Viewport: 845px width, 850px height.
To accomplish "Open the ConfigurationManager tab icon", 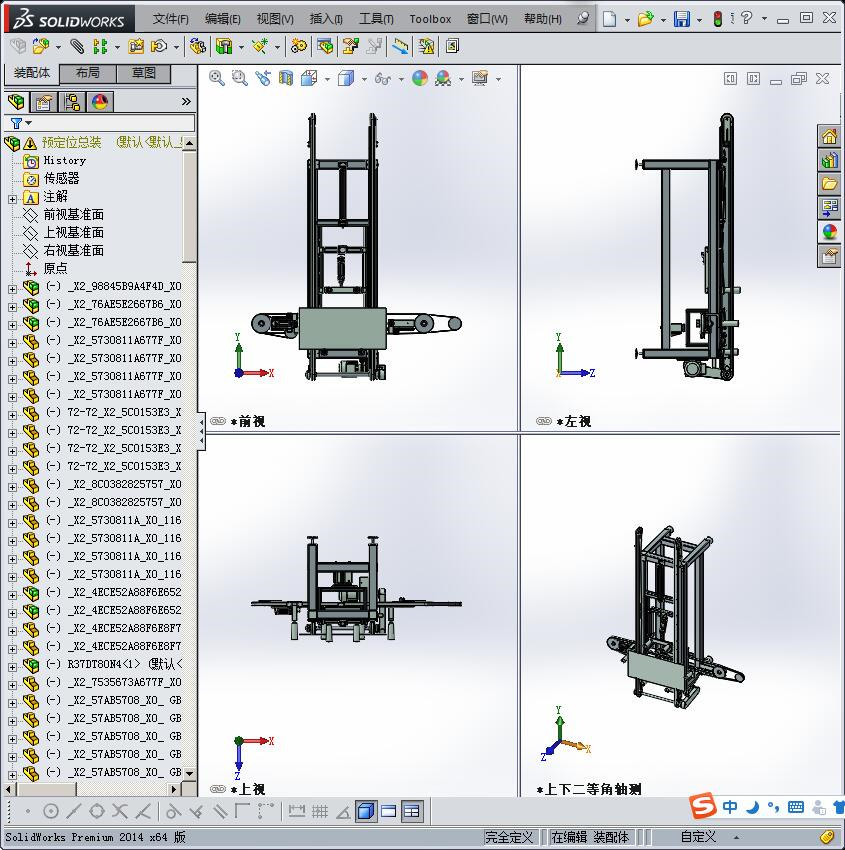I will pos(72,102).
